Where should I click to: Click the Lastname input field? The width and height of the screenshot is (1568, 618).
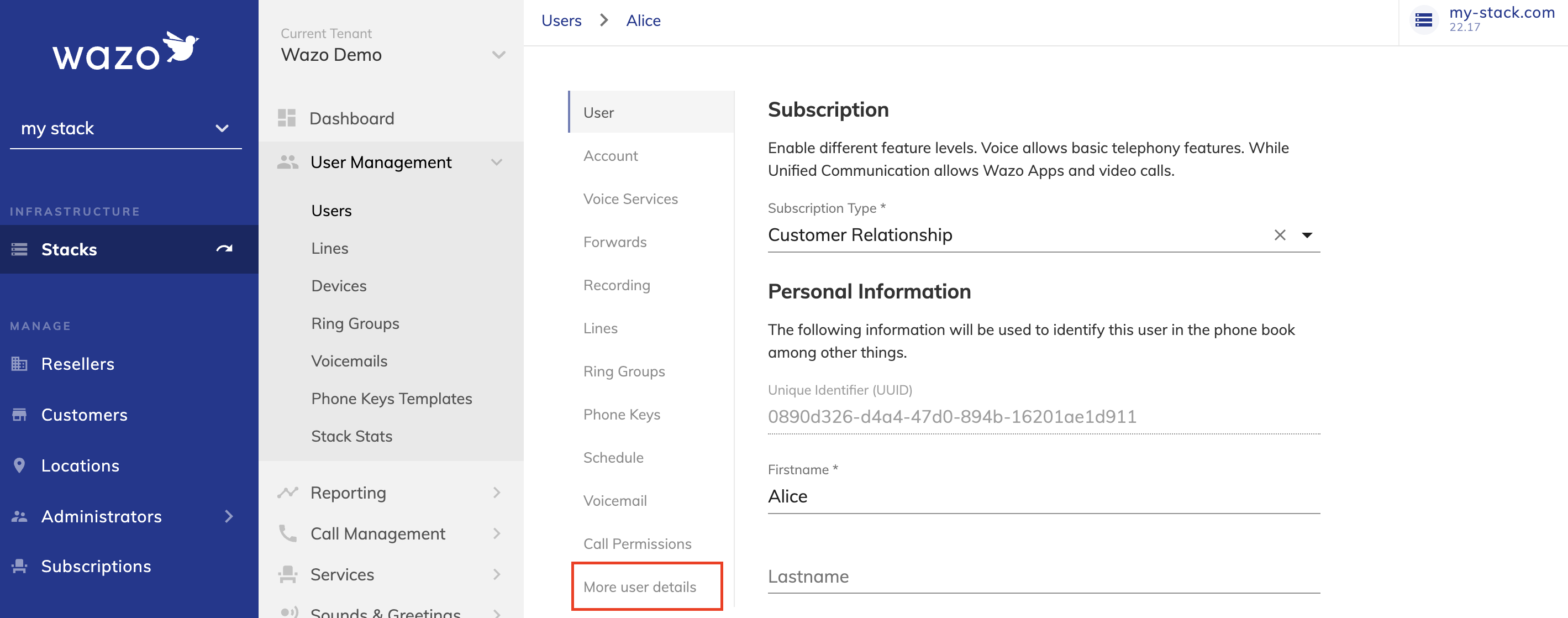(1043, 576)
